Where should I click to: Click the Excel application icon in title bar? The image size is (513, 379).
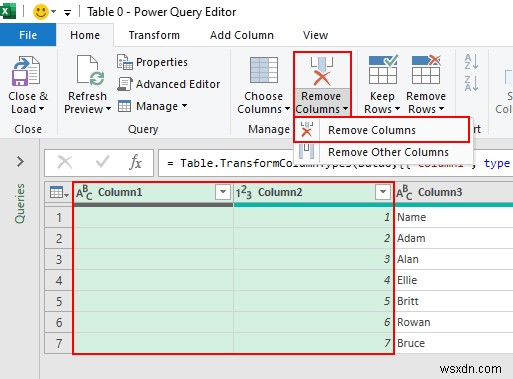(8, 12)
